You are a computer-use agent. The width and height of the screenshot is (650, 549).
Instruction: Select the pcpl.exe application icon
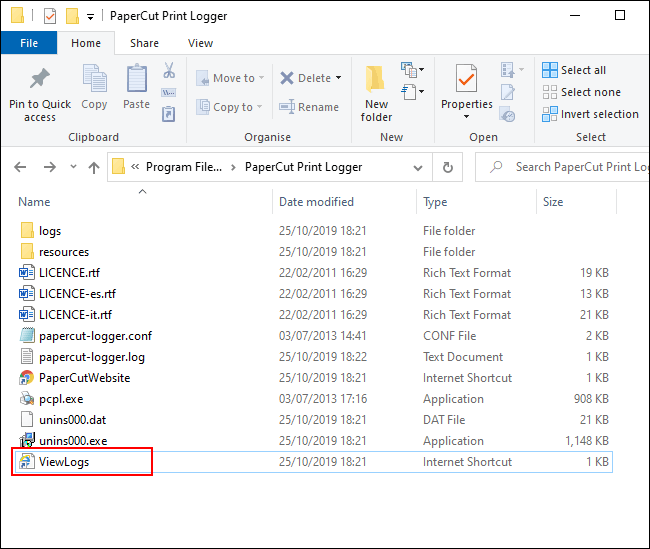[x=27, y=398]
